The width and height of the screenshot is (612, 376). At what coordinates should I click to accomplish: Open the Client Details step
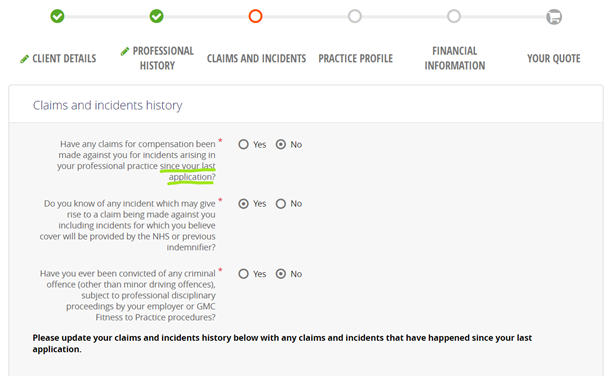[x=64, y=59]
